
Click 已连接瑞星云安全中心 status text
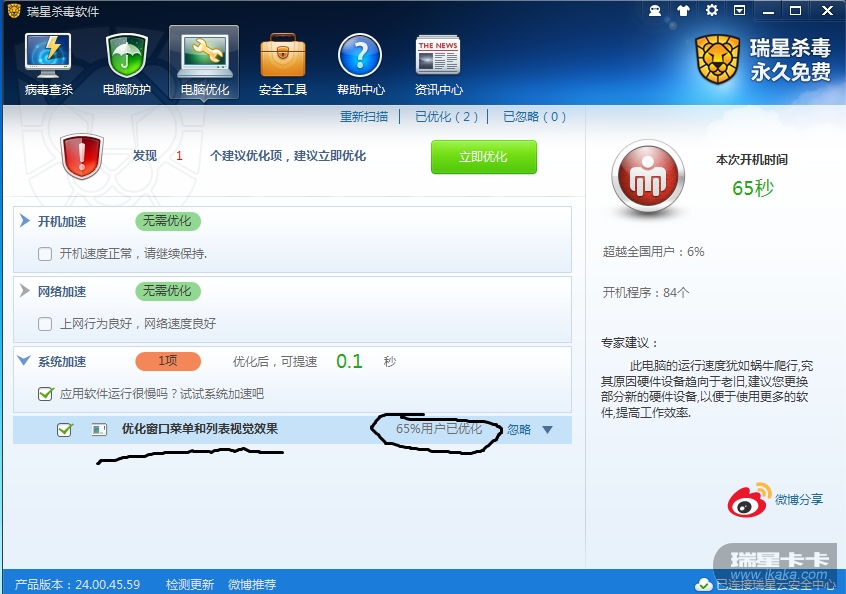(x=776, y=584)
